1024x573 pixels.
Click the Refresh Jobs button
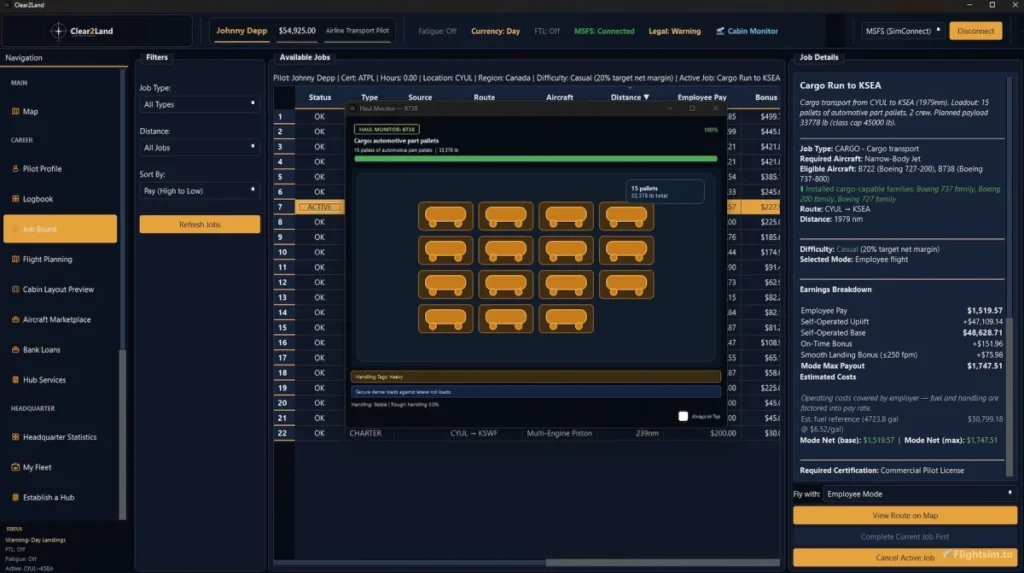[199, 225]
